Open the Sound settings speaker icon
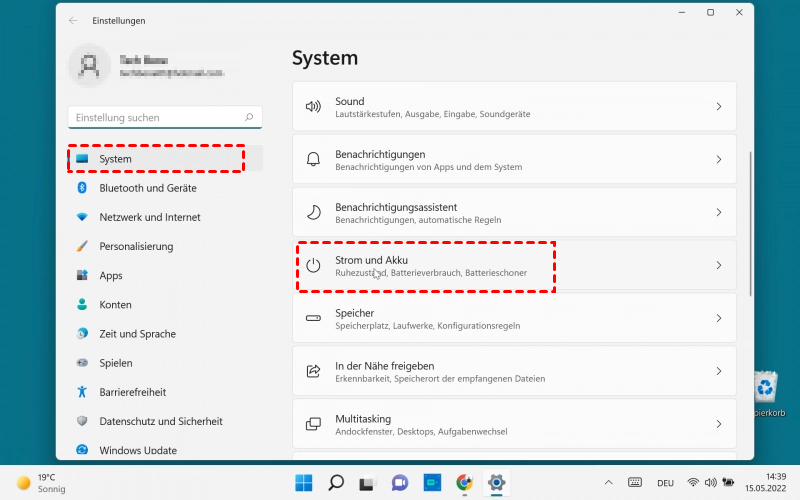Image resolution: width=800 pixels, height=500 pixels. (313, 107)
